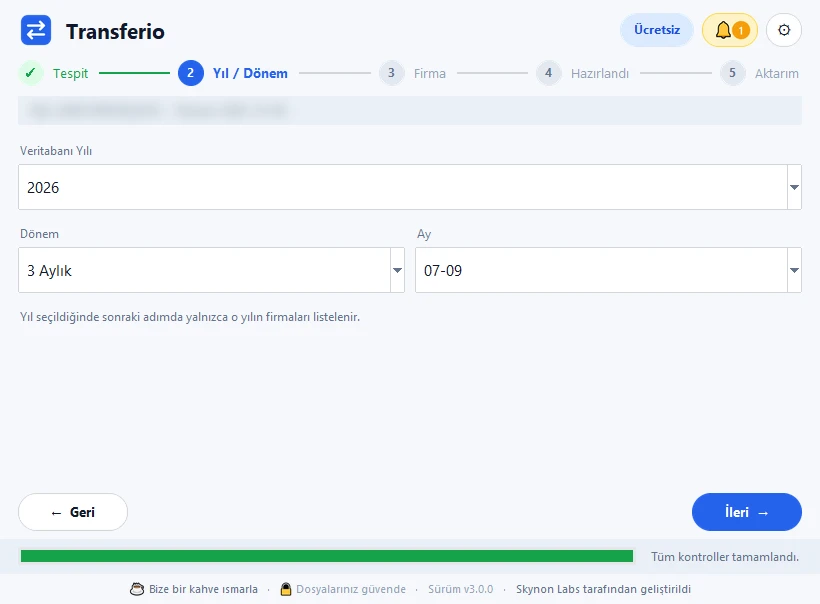Switch to the Firma step label
Image resolution: width=820 pixels, height=604 pixels.
430,74
